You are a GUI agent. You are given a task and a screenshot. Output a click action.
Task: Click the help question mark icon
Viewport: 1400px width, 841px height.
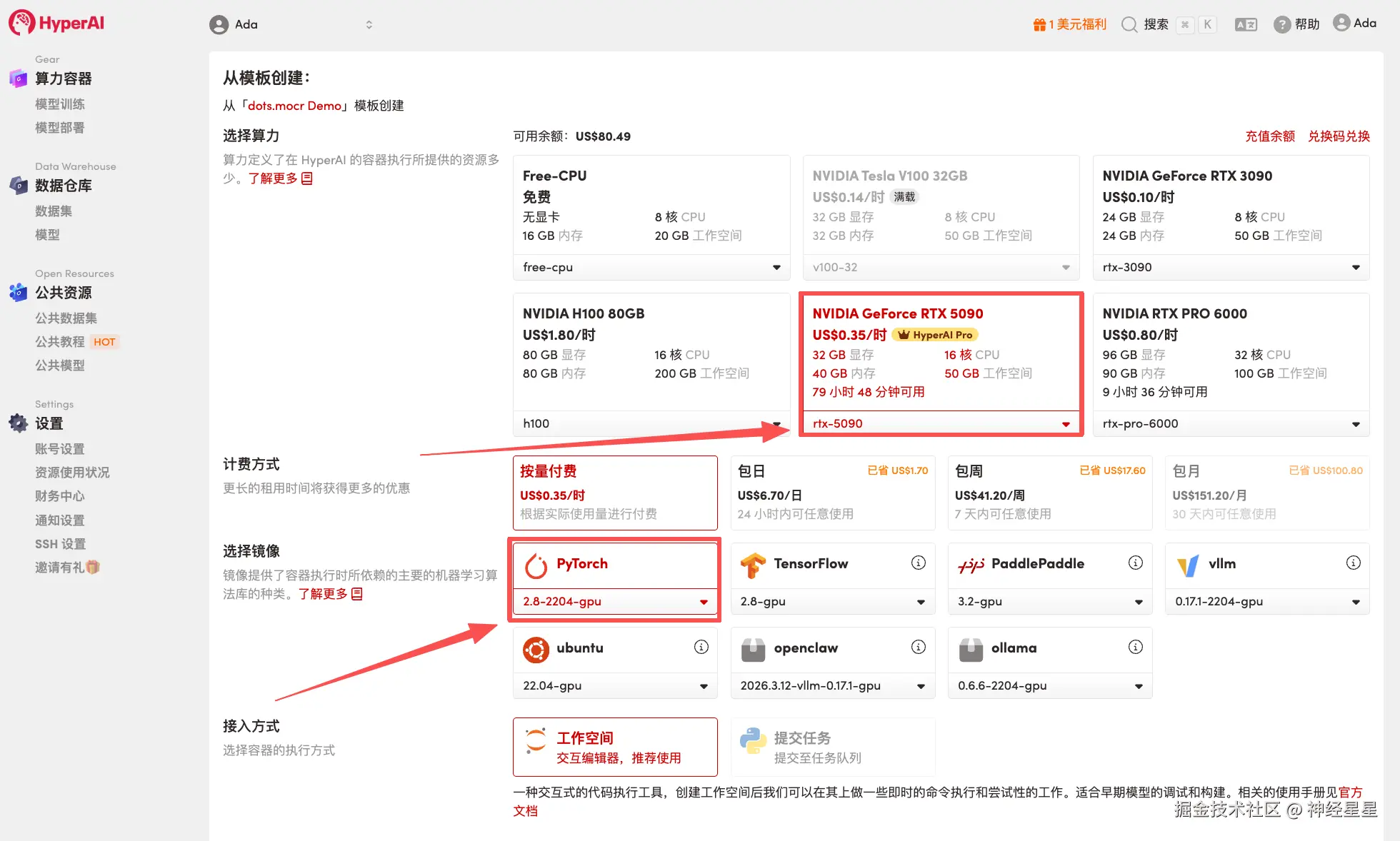(1282, 24)
